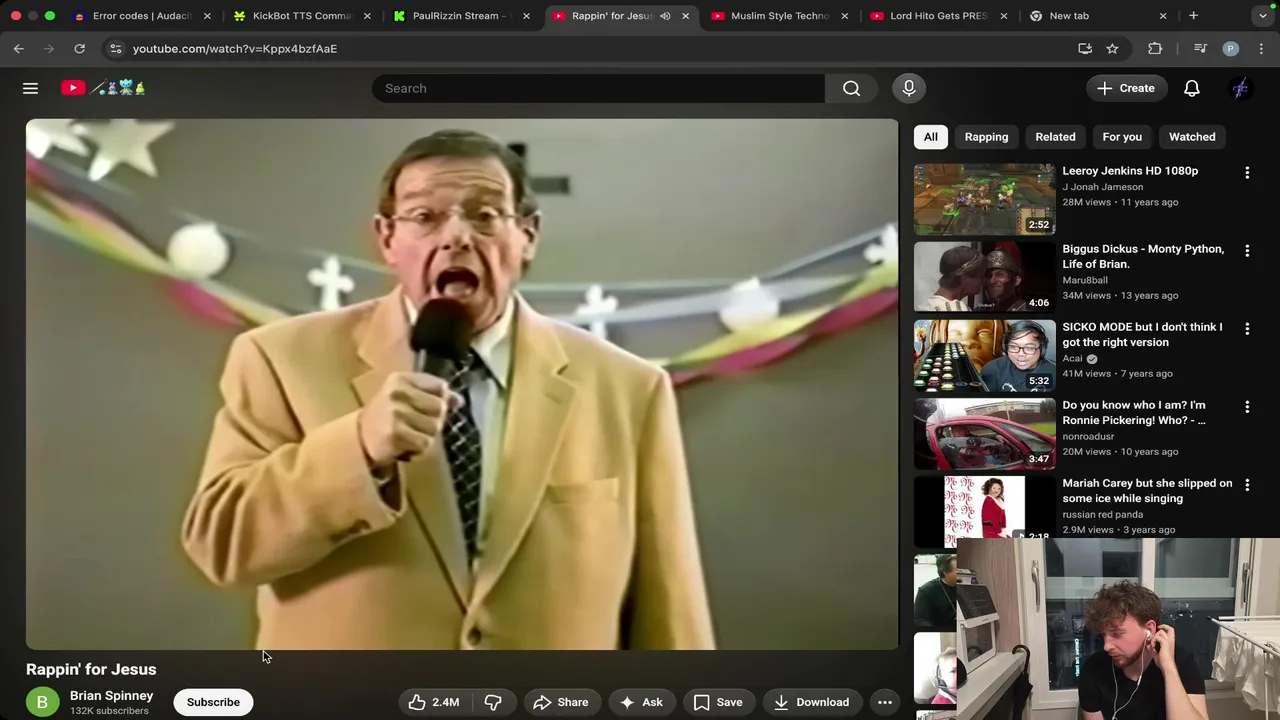Open more options for Mariah Carey video
1280x720 pixels.
1247,485
